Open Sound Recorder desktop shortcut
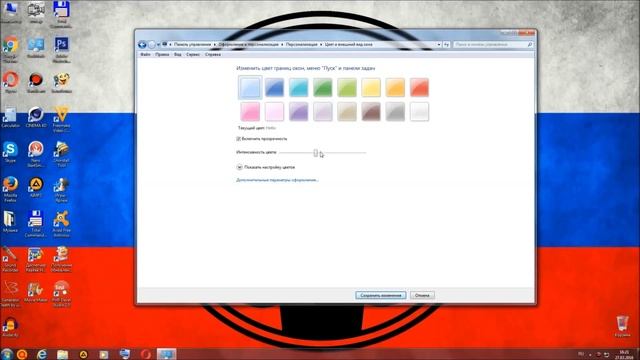This screenshot has height=360, width=640. point(10,259)
